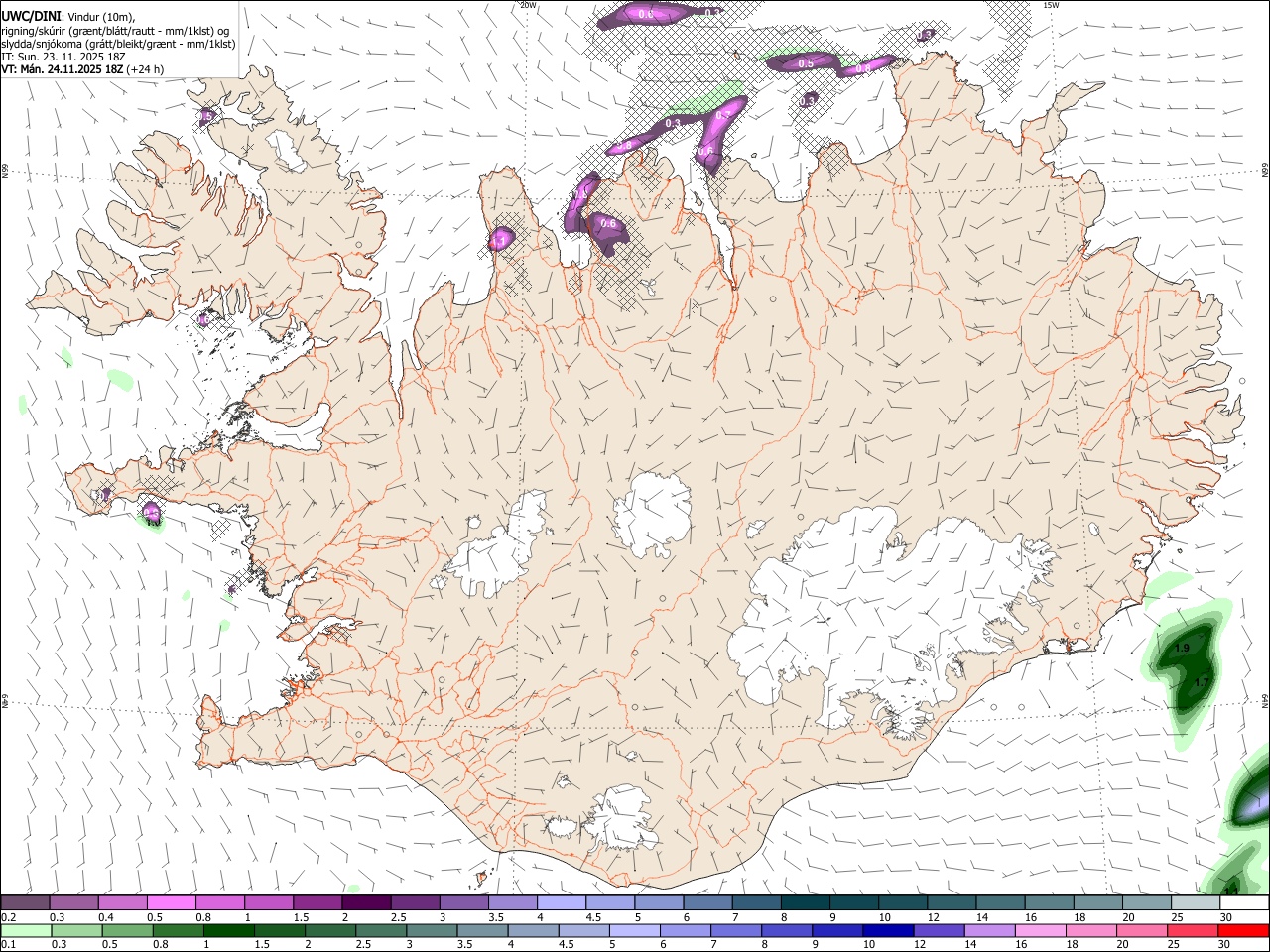Click the 15W longitude label

click(x=1052, y=5)
